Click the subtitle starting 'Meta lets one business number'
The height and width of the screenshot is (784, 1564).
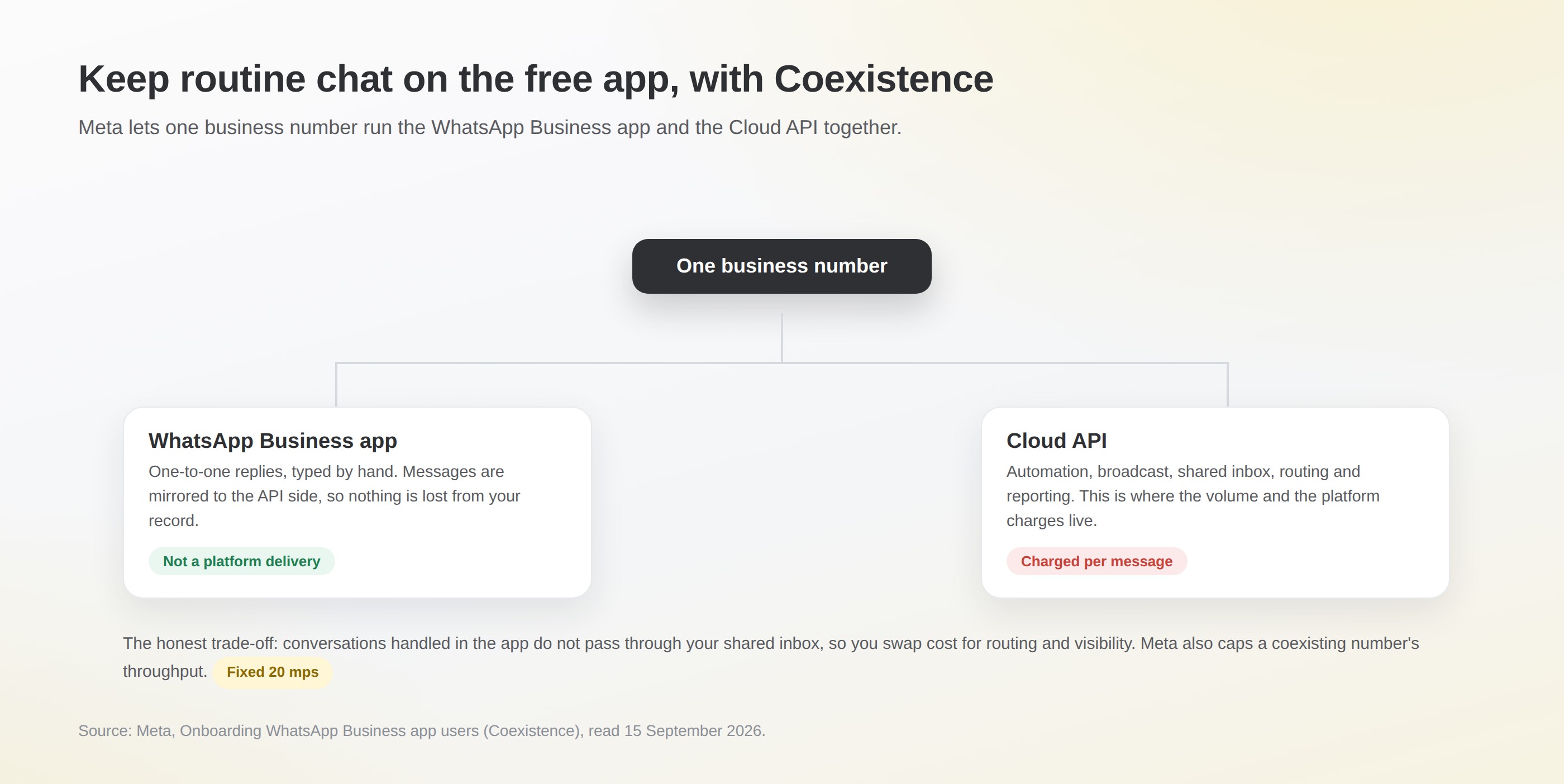pos(490,127)
